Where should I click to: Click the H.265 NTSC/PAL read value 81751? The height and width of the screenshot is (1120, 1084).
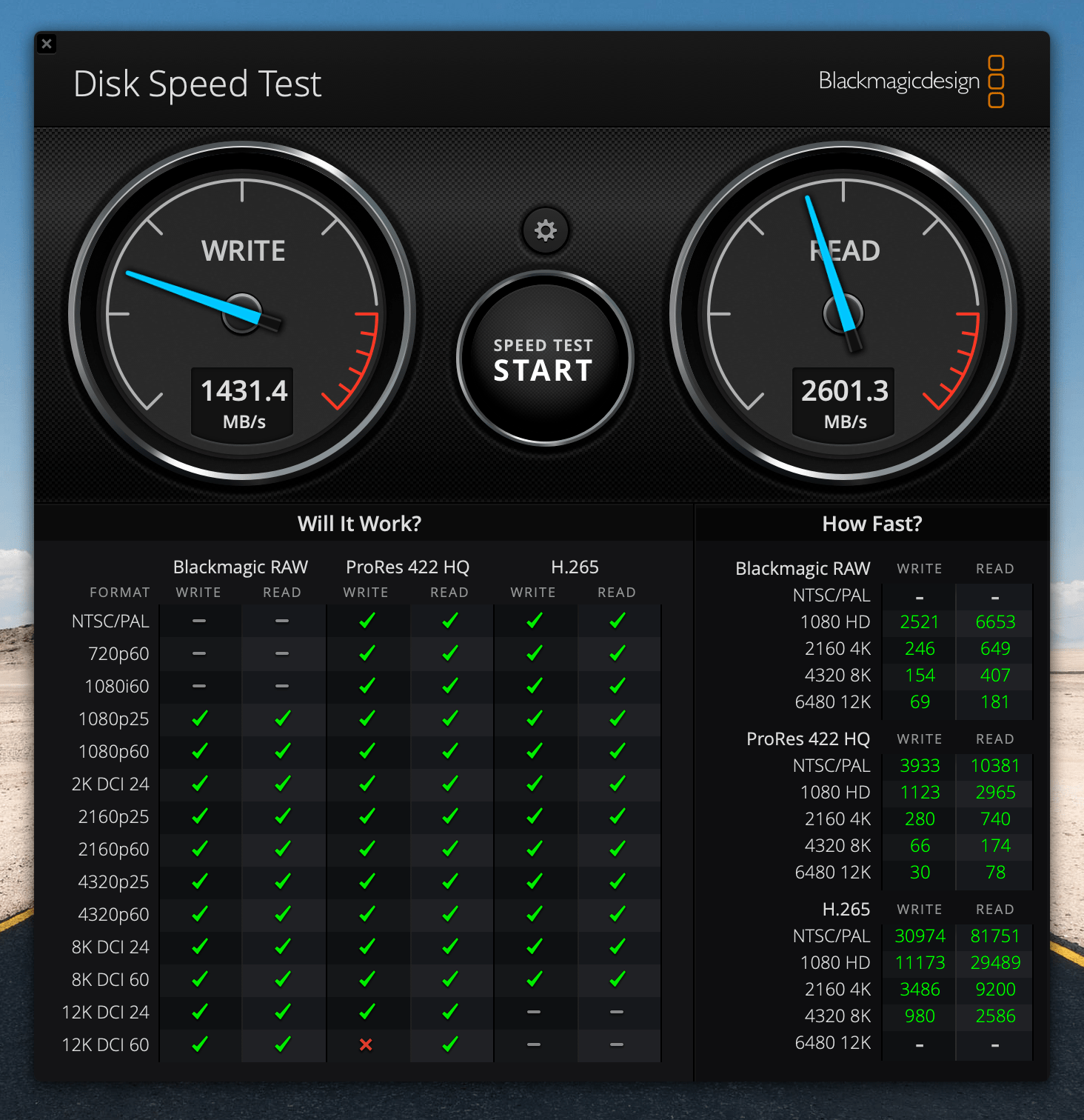coord(994,936)
